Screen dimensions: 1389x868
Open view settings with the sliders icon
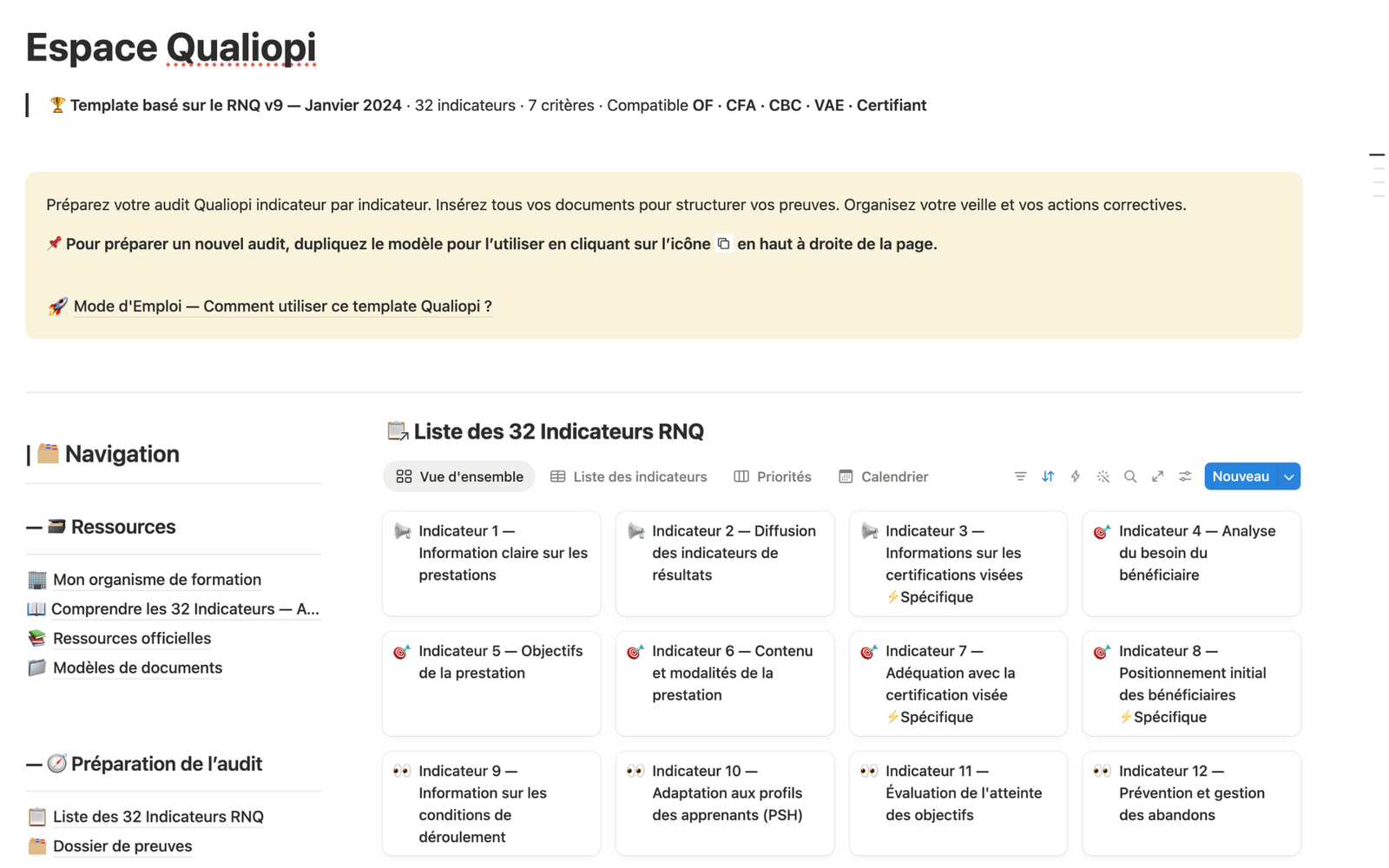(1185, 476)
